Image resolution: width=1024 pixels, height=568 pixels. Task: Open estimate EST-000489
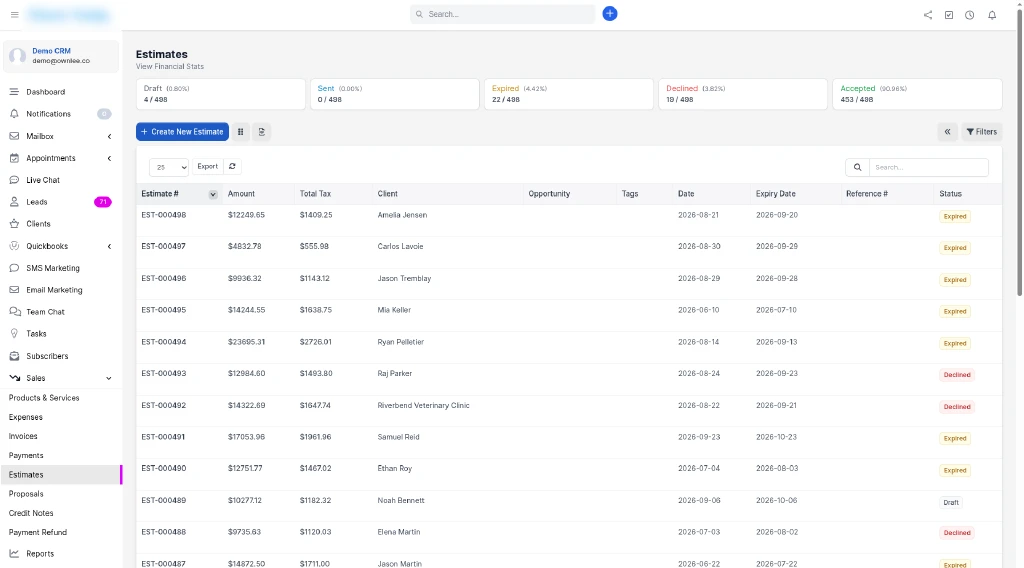coord(164,501)
